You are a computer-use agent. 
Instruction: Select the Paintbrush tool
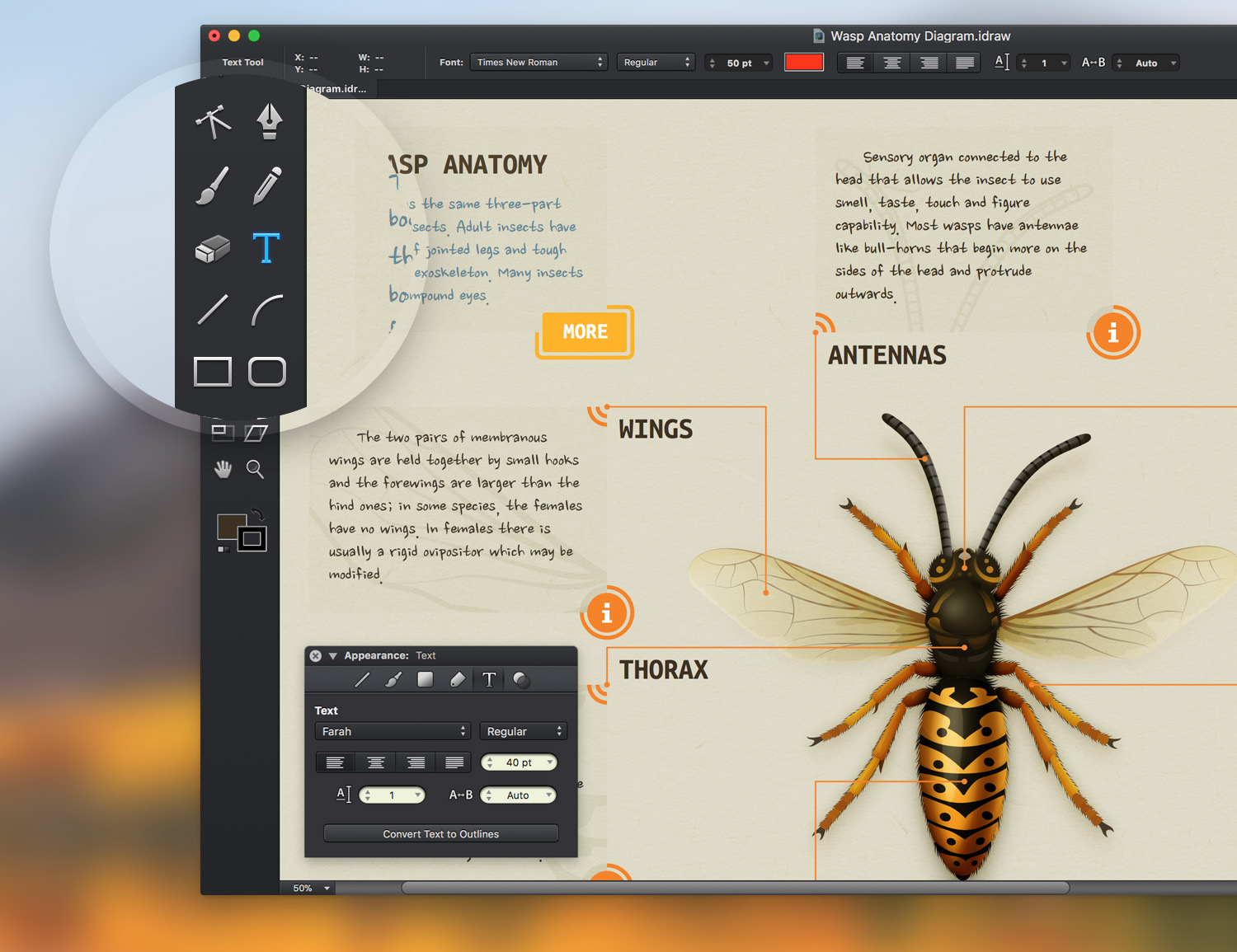(212, 185)
